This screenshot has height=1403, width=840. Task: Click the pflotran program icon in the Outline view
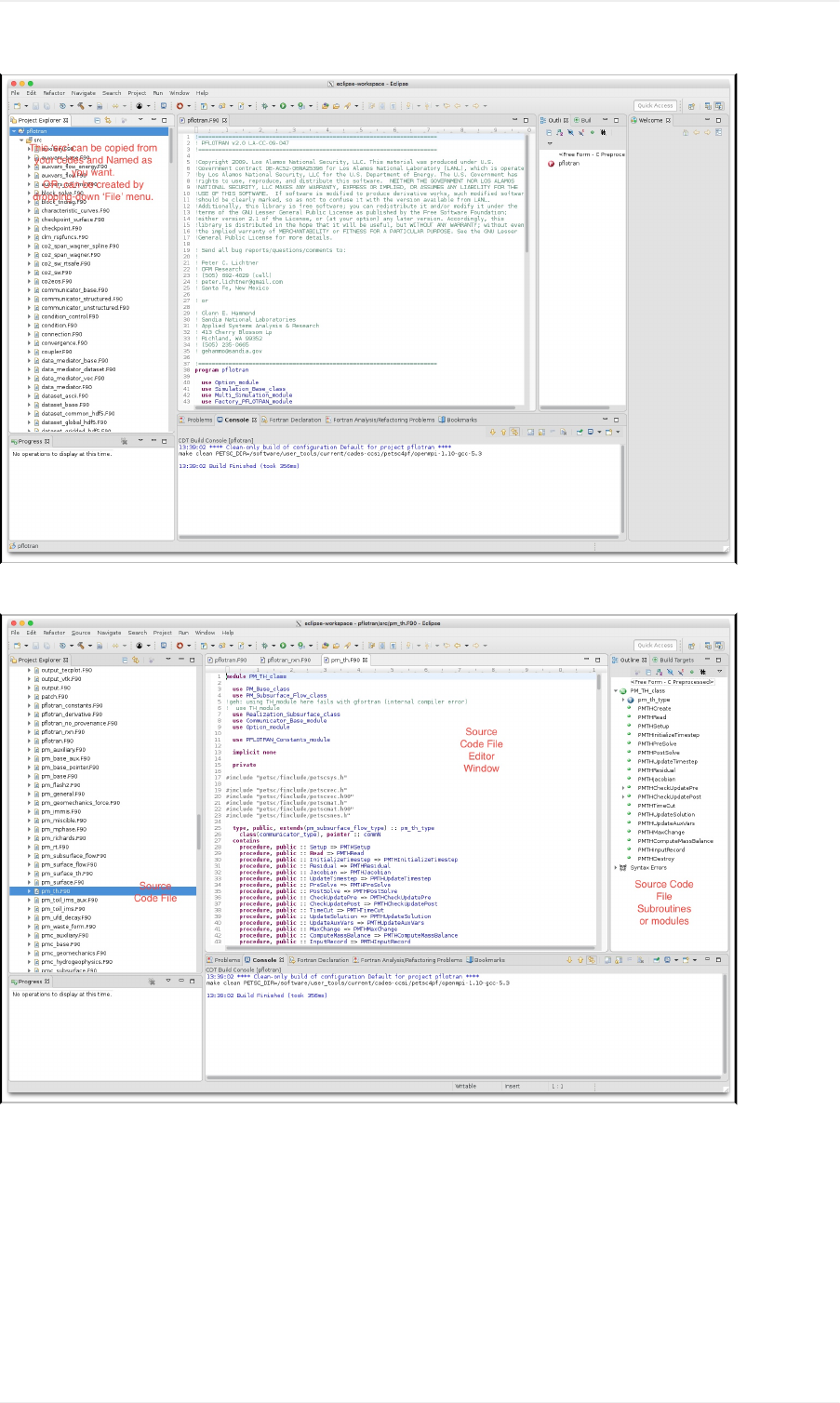coord(551,163)
